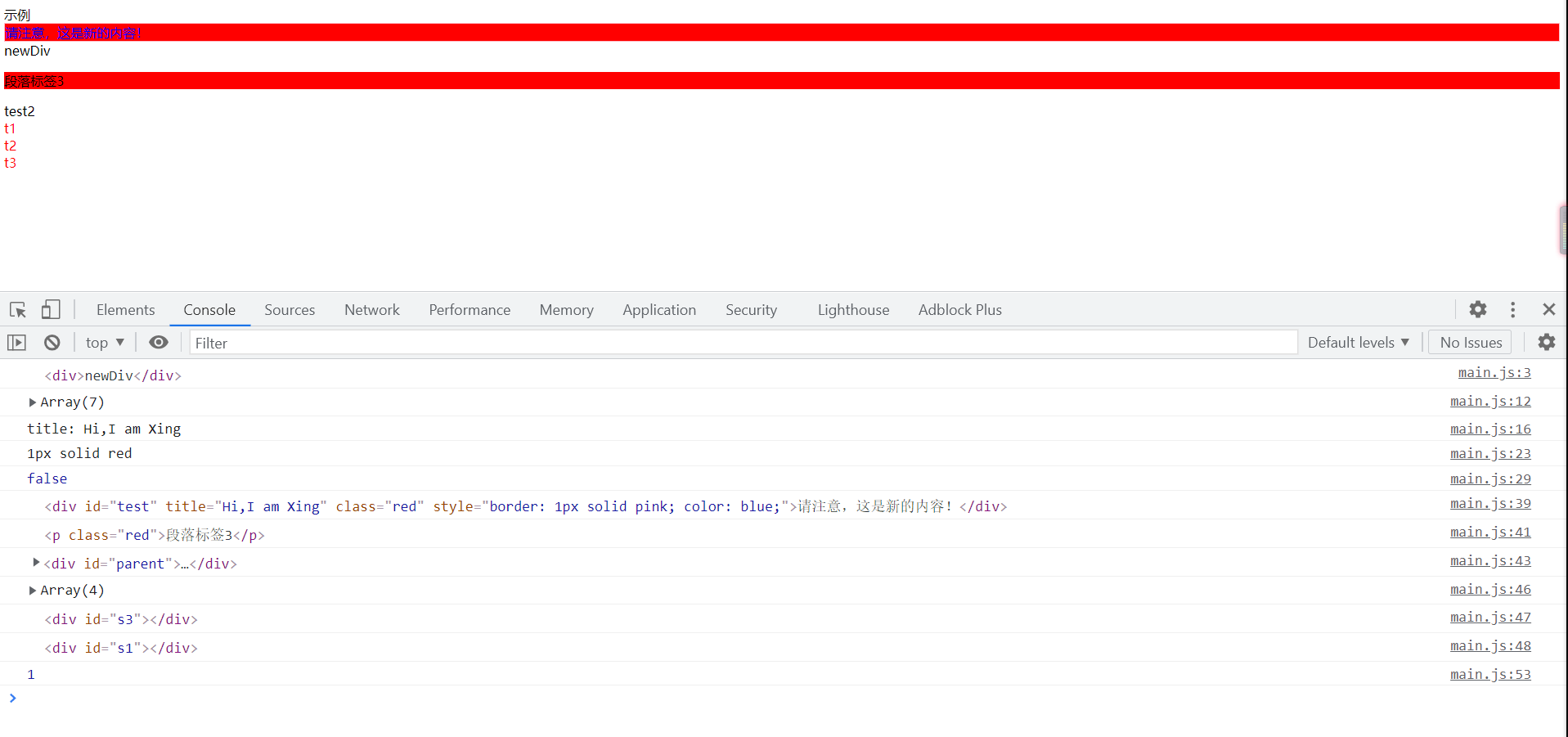Open console settings with the right gear icon

pos(1546,342)
